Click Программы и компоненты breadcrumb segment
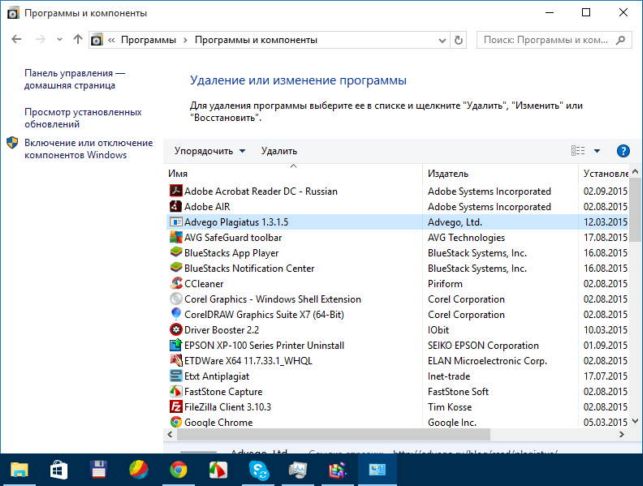The height and width of the screenshot is (486, 643). click(x=256, y=40)
